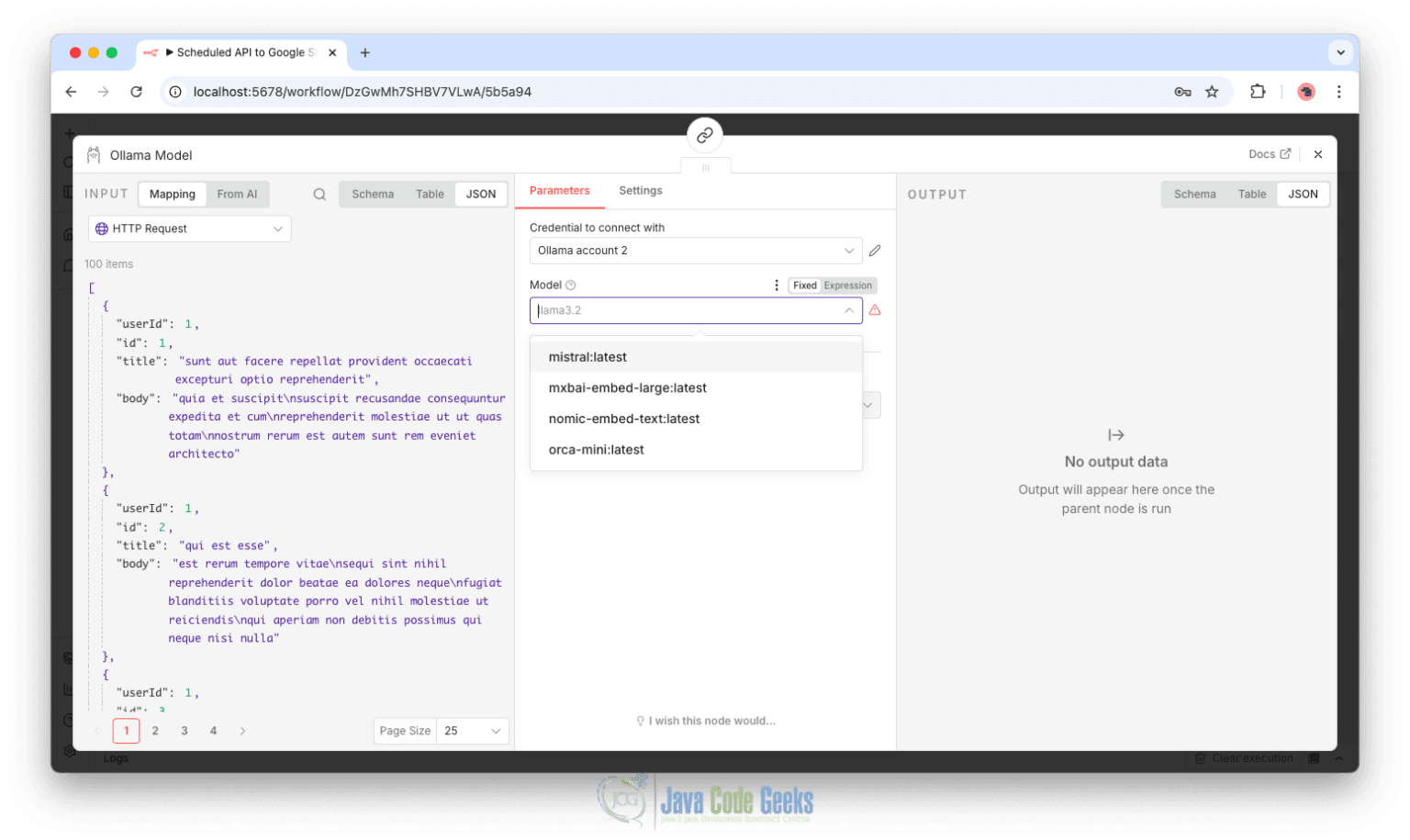Screen dimensions: 1410x840
Task: Open the HTTP Request node dropdown
Action: [x=190, y=229]
